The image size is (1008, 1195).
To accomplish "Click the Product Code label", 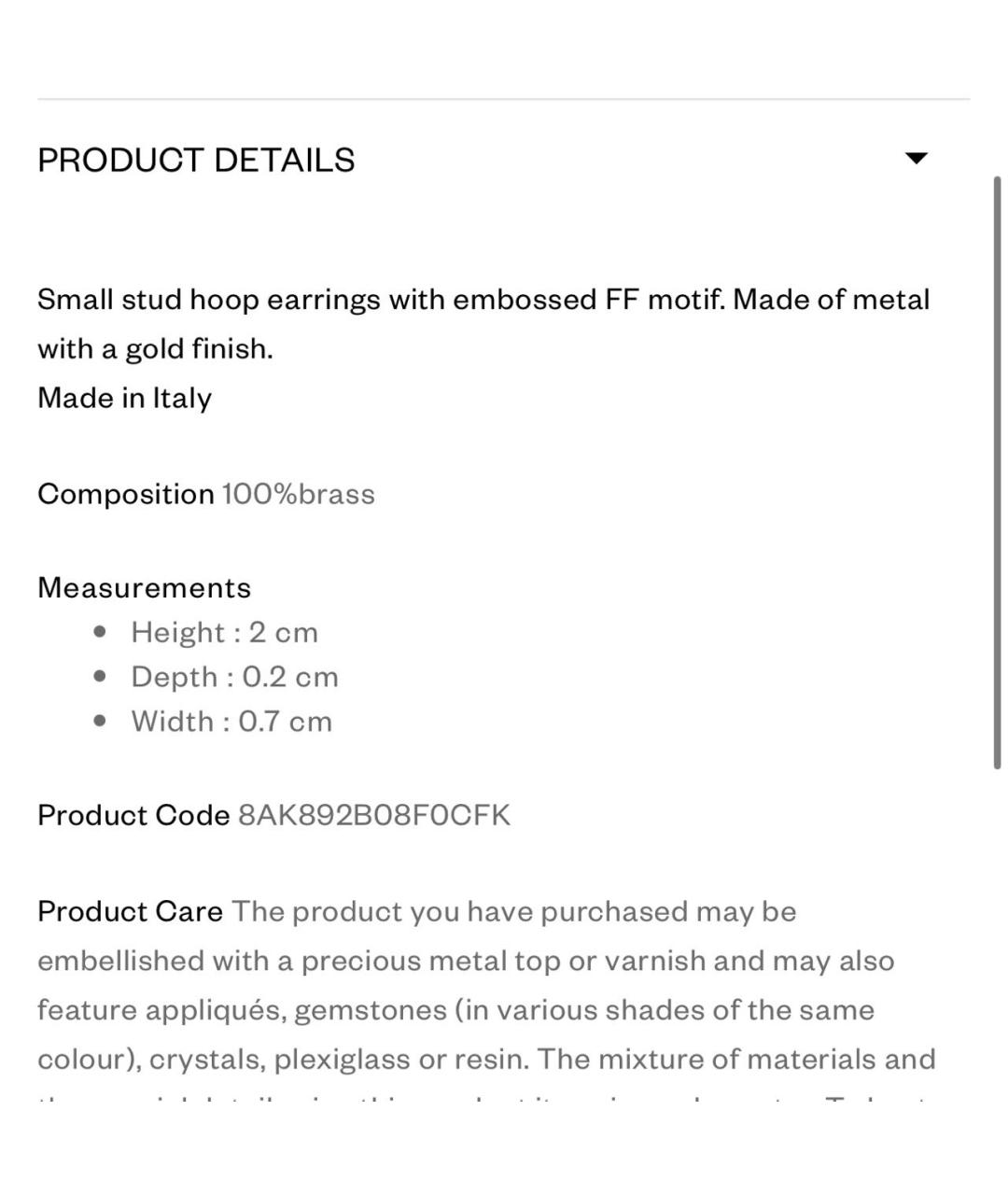I will (133, 815).
